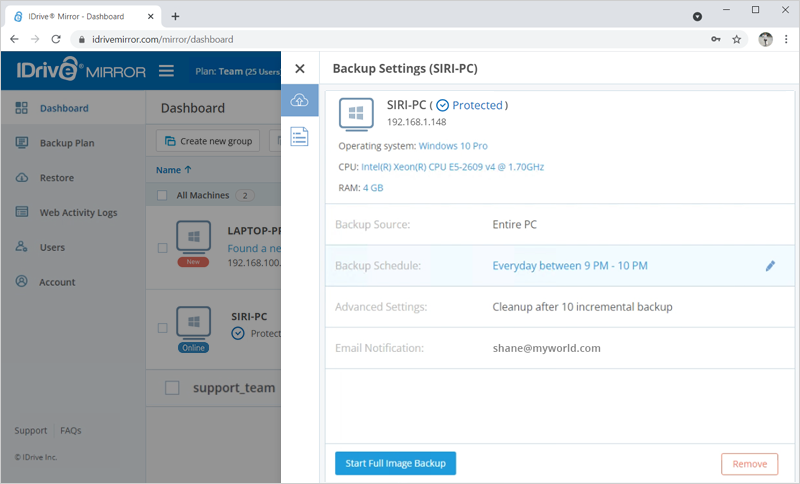Click the 'Found a ne' link on LAPTOP row
Image resolution: width=800 pixels, height=484 pixels.
(254, 248)
